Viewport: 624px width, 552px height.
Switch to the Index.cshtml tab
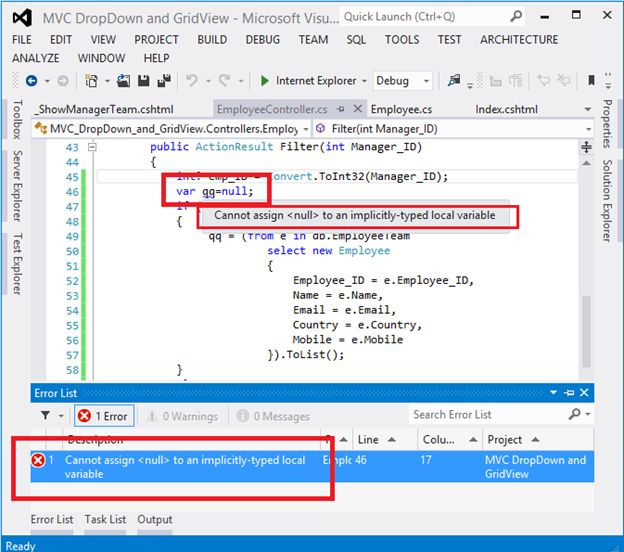pos(506,109)
